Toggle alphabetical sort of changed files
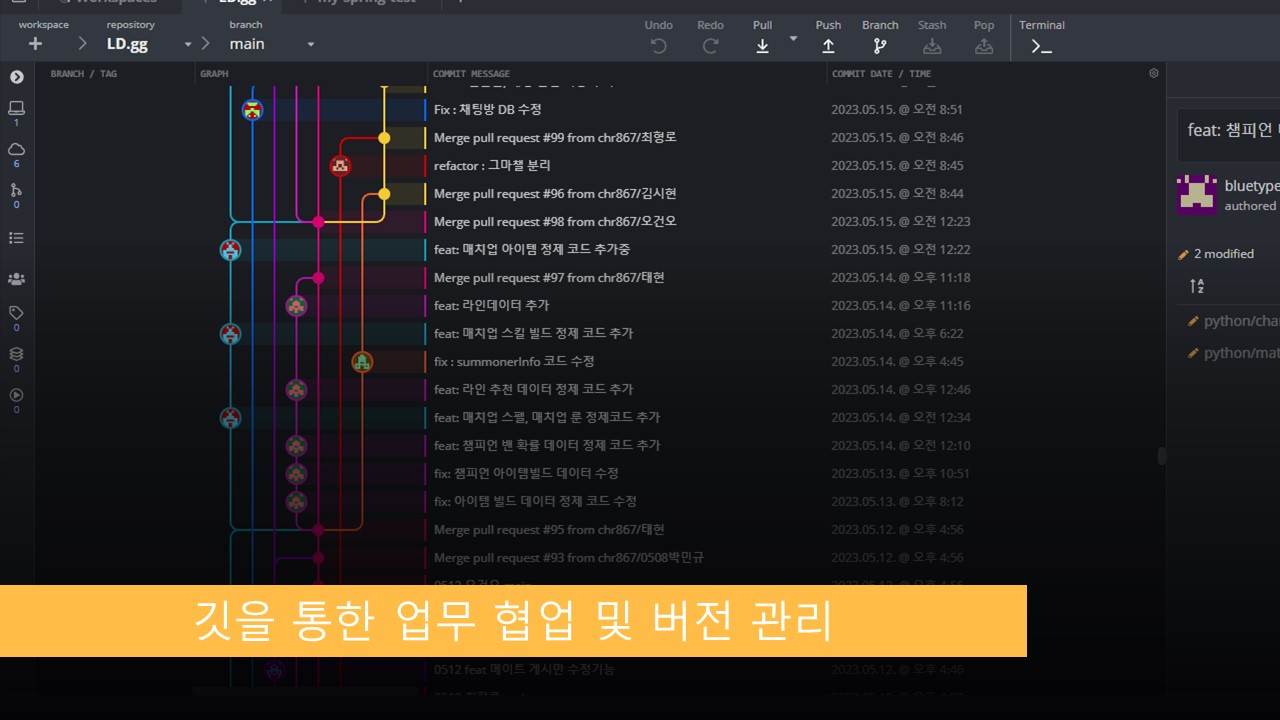The image size is (1280, 720). 1197,286
